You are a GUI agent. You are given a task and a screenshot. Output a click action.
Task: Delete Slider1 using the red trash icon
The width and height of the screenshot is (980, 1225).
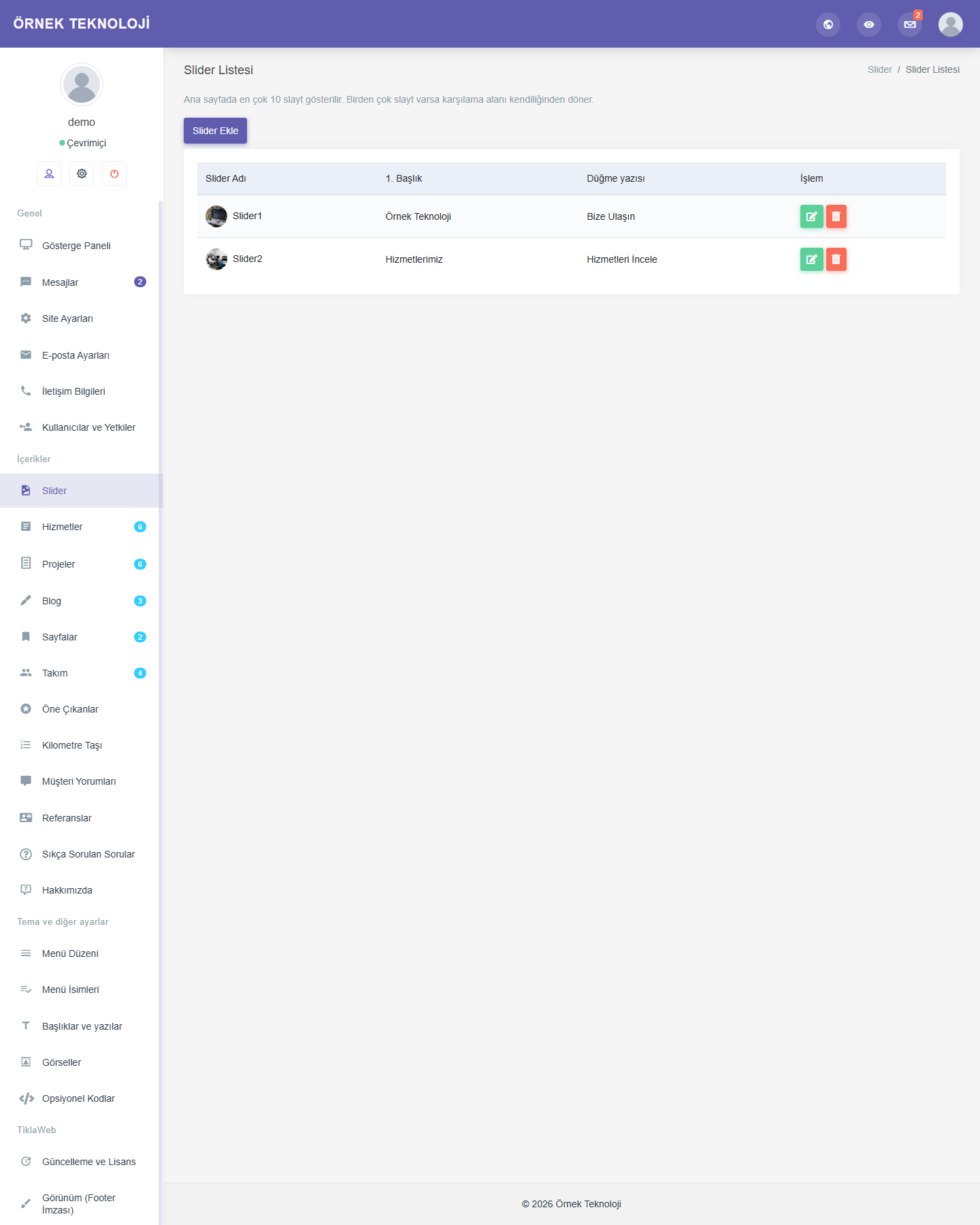(x=836, y=216)
